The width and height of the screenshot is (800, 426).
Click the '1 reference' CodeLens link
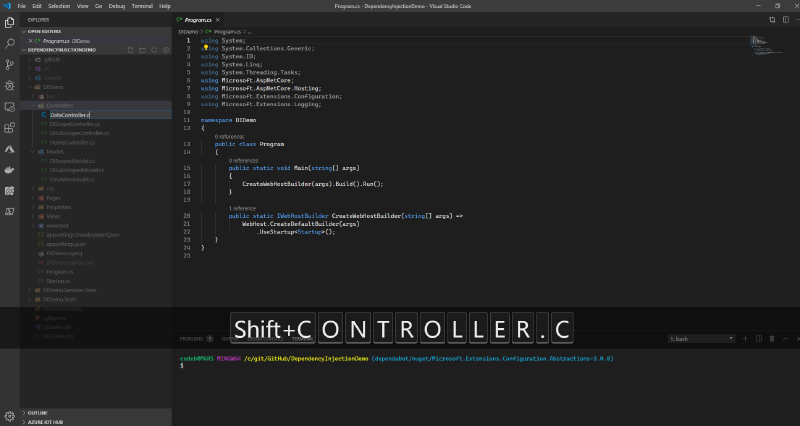point(243,208)
